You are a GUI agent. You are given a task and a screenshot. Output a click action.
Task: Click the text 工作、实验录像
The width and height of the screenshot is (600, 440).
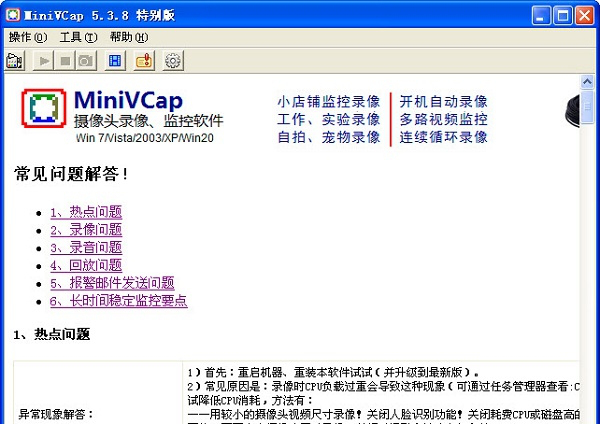point(329,119)
